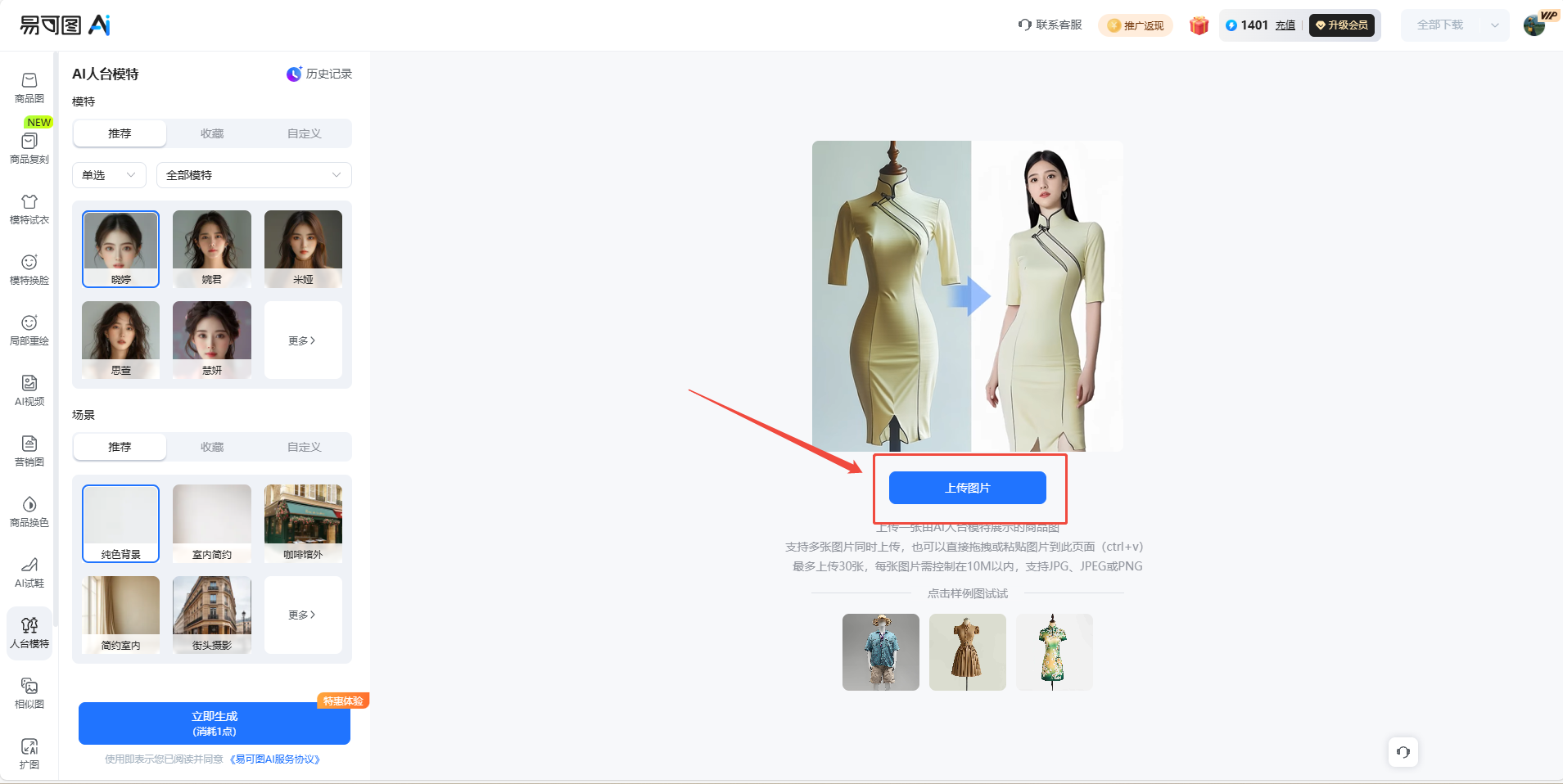The image size is (1563, 784).
Task: Click the 易可图 AI logo
Action: [x=66, y=25]
